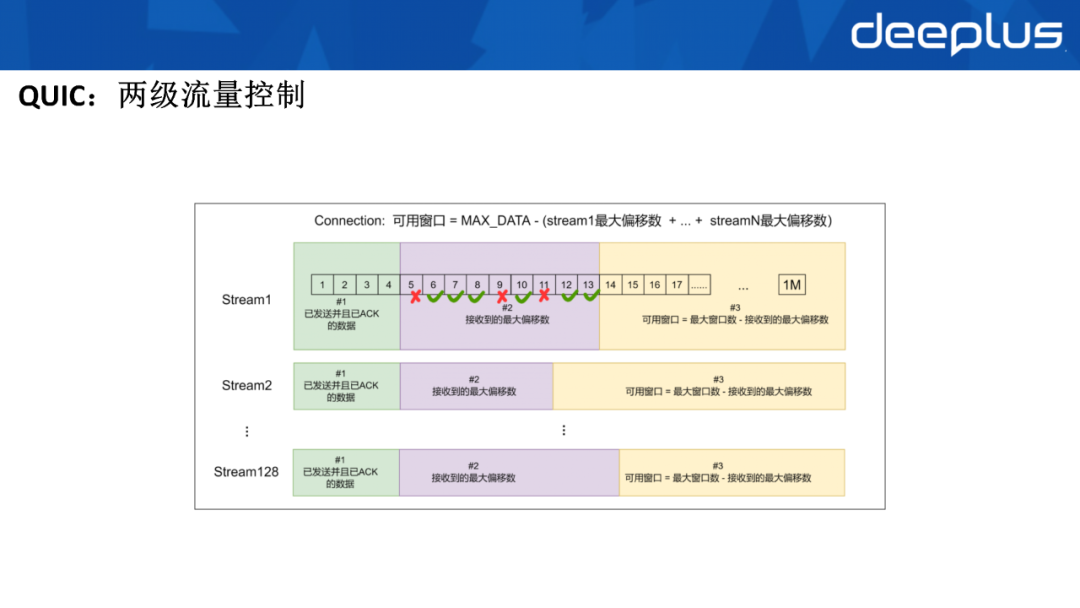Click the 1M box in Stream1
This screenshot has height=608, width=1080.
(x=792, y=284)
